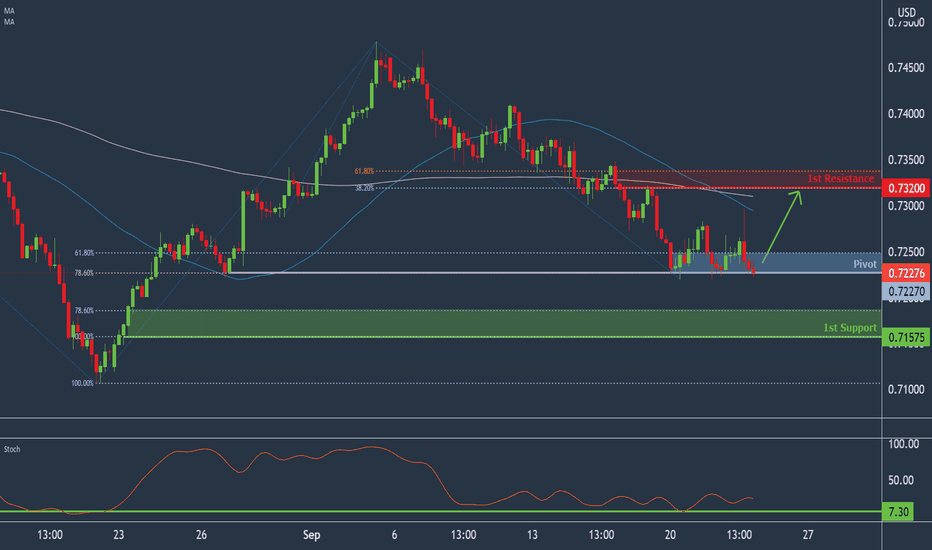
Task: Select the red 0.72276 current price tag
Action: [906, 273]
